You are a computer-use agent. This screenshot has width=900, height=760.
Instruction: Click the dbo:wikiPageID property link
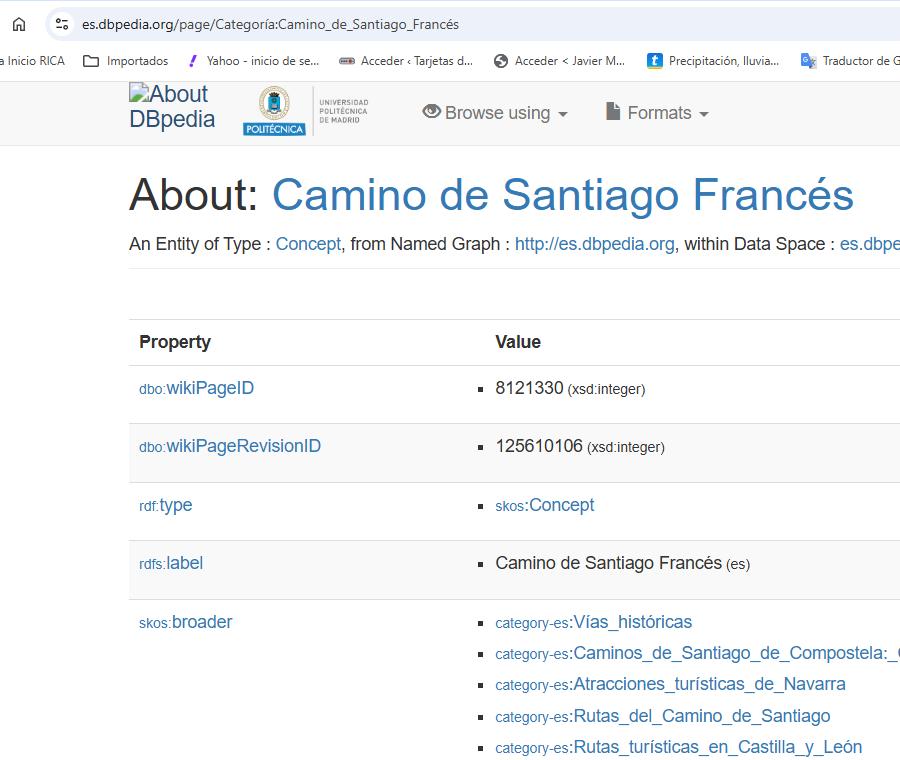(196, 388)
